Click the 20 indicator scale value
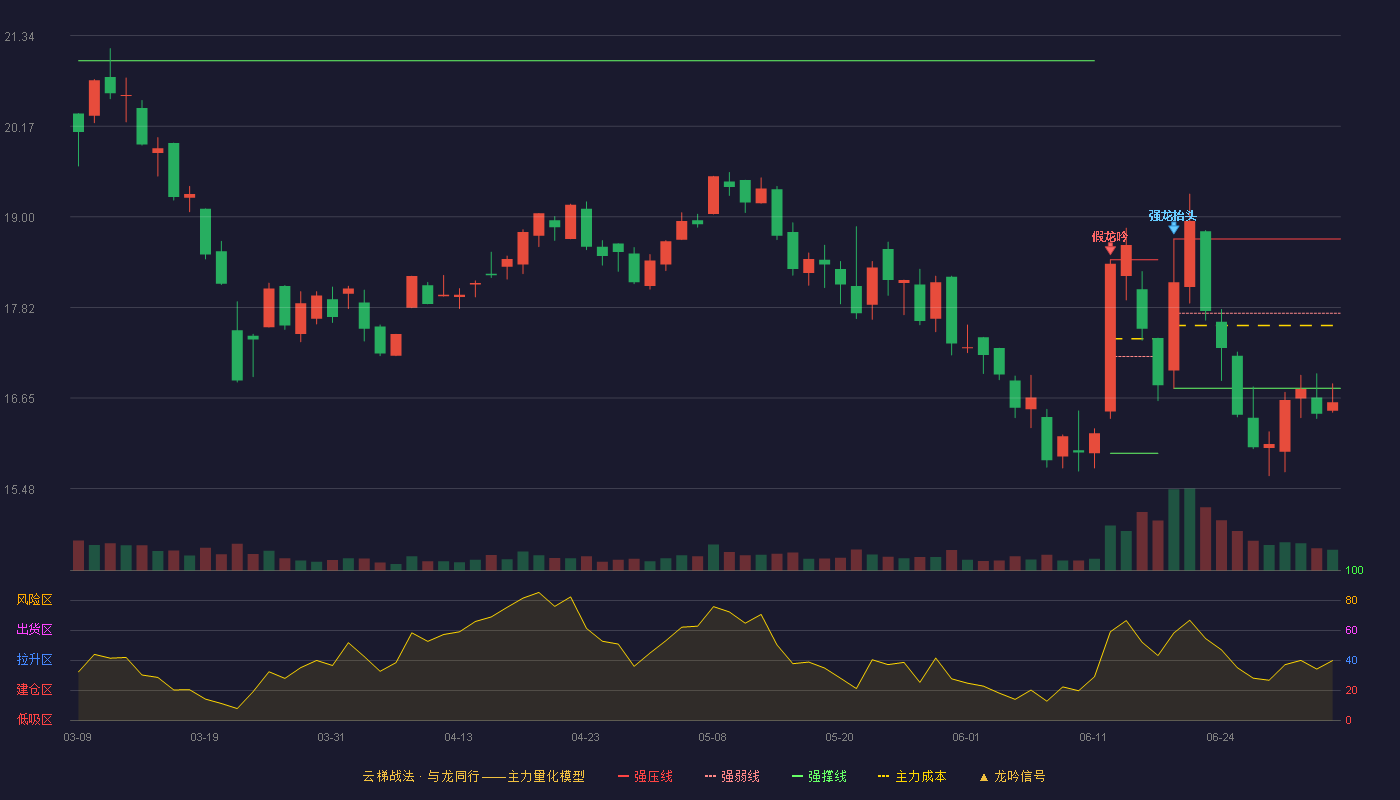This screenshot has height=800, width=1400. 1351,690
